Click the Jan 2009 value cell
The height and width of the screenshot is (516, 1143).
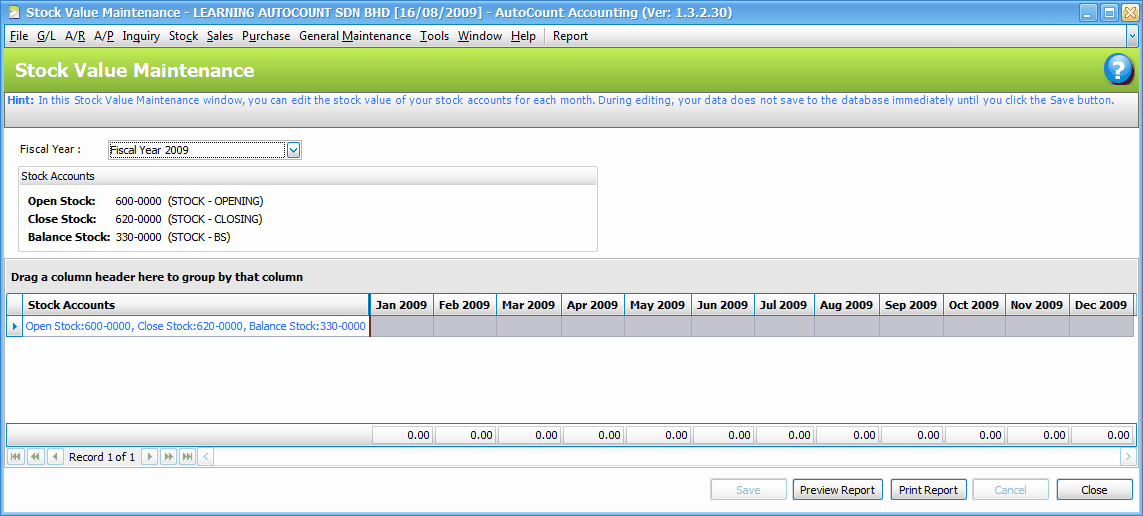[x=401, y=326]
